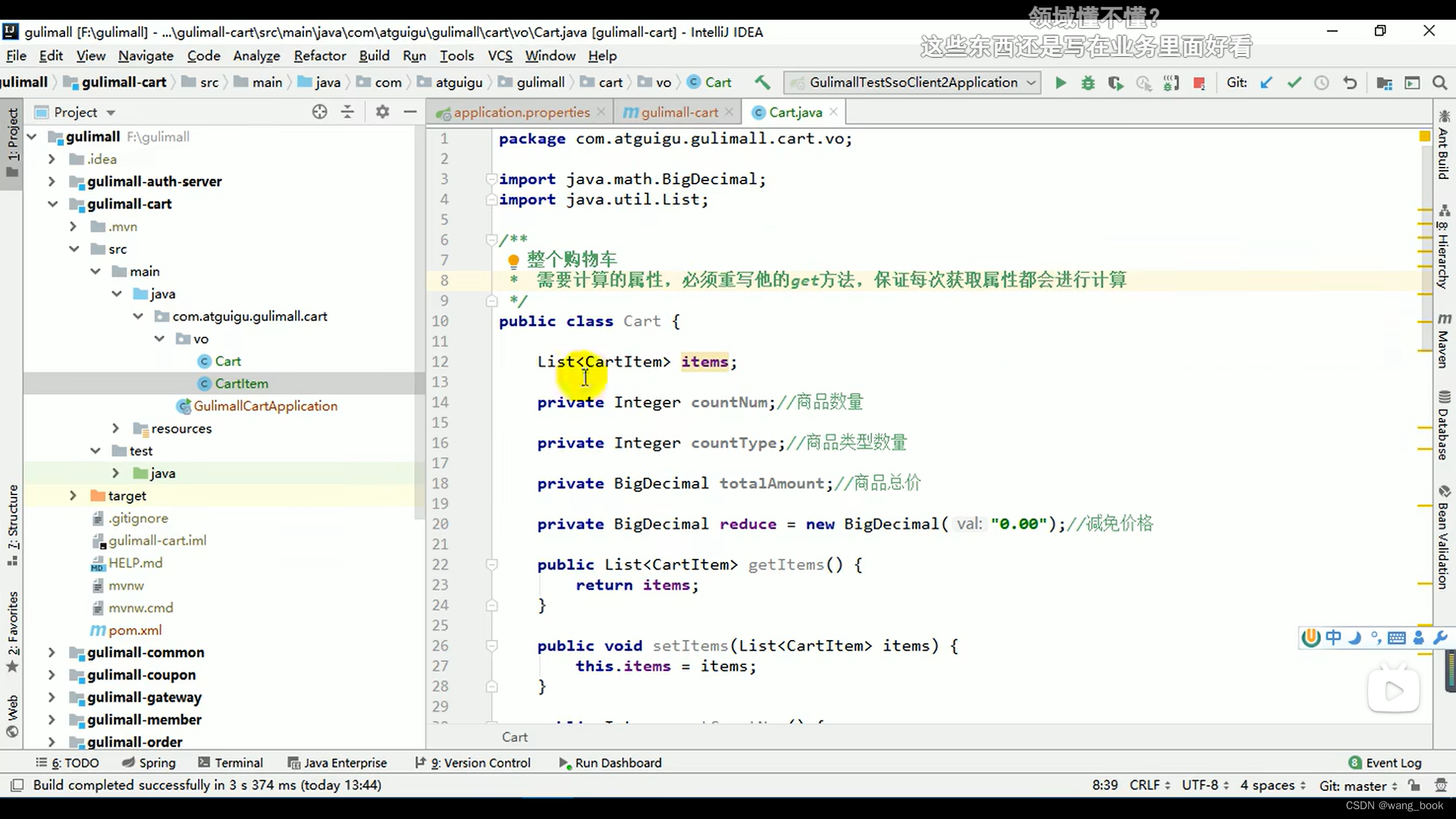
Task: Open the run configuration dropdown
Action: [x=913, y=83]
